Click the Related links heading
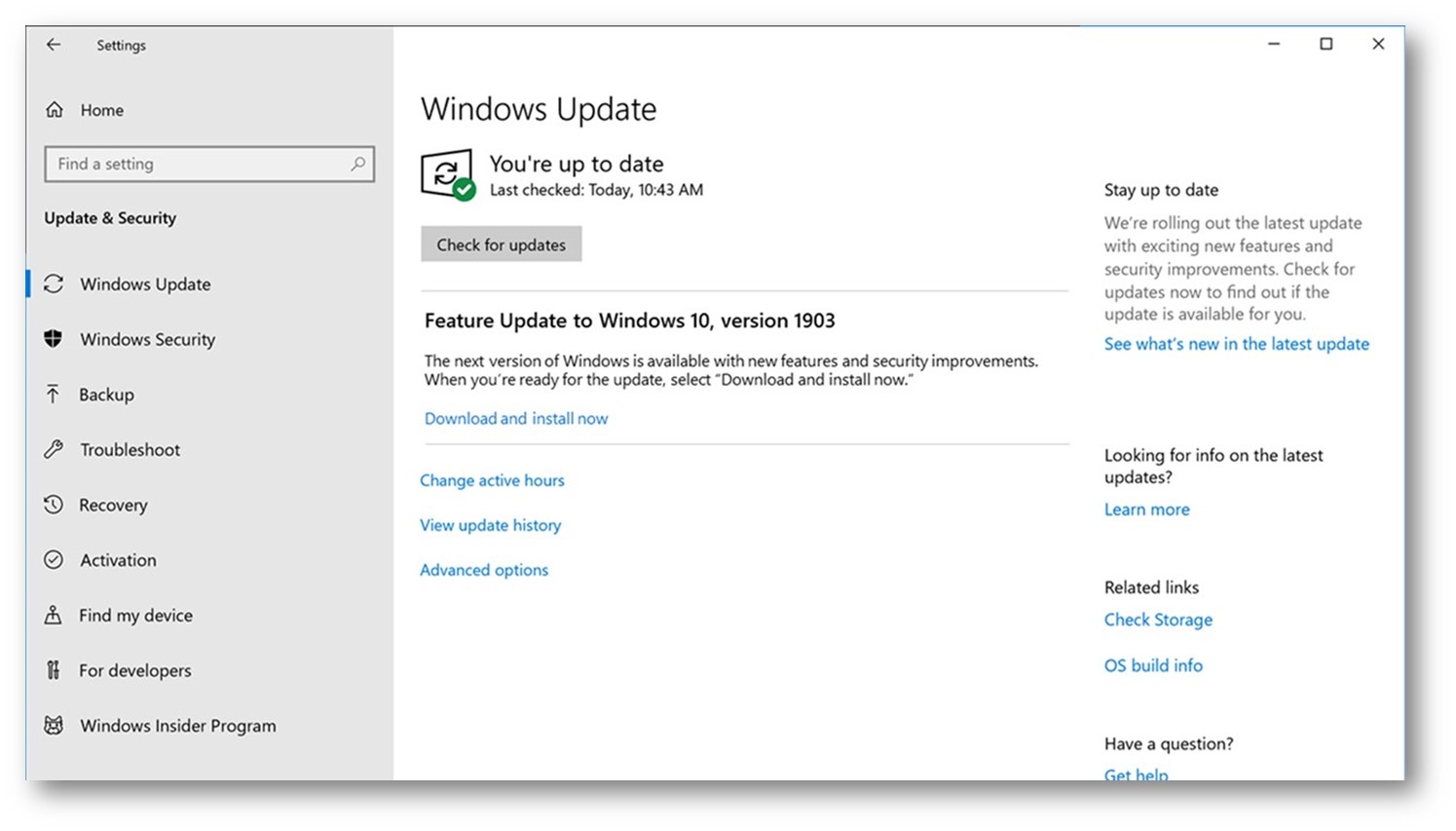The width and height of the screenshot is (1456, 831). point(1151,587)
